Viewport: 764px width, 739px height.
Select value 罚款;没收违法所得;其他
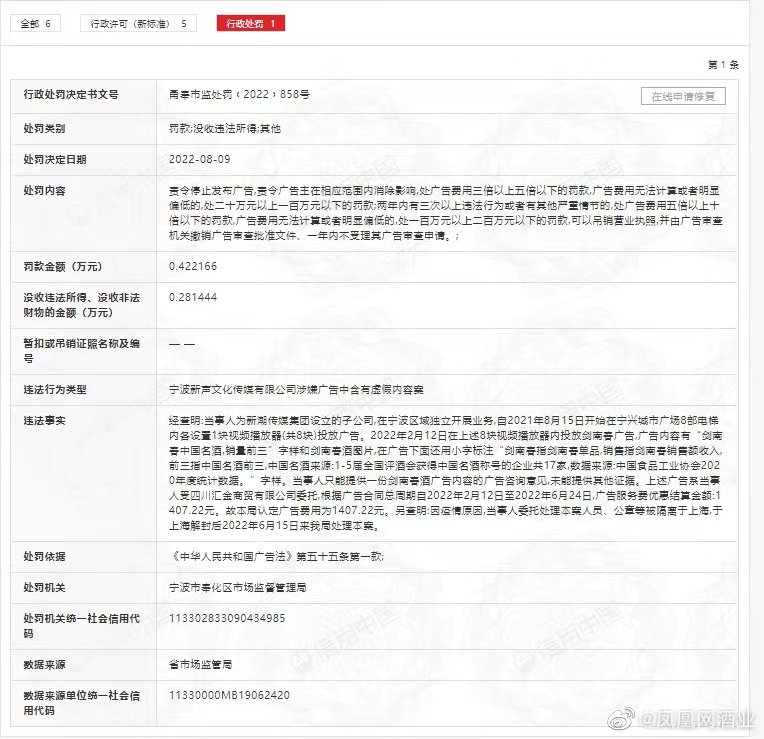coord(225,129)
